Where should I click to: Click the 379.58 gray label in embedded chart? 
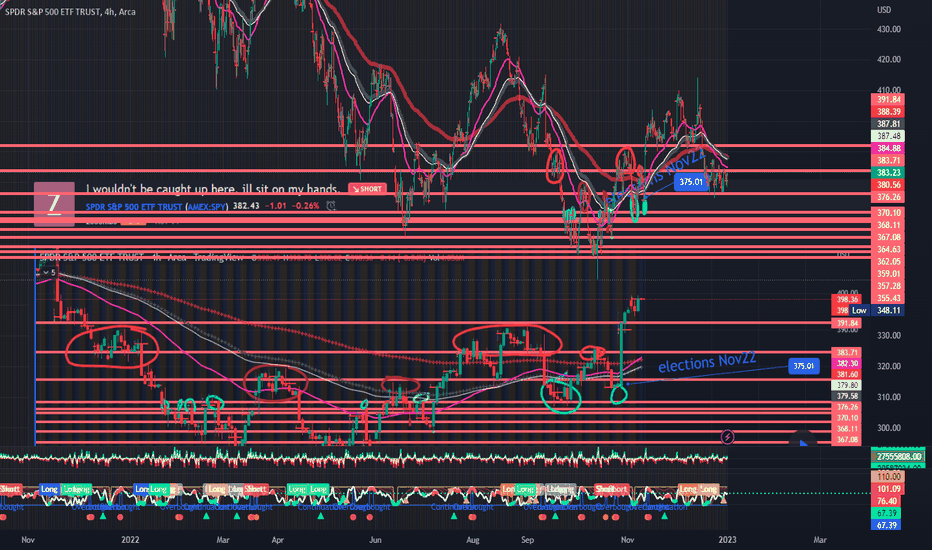pos(847,396)
